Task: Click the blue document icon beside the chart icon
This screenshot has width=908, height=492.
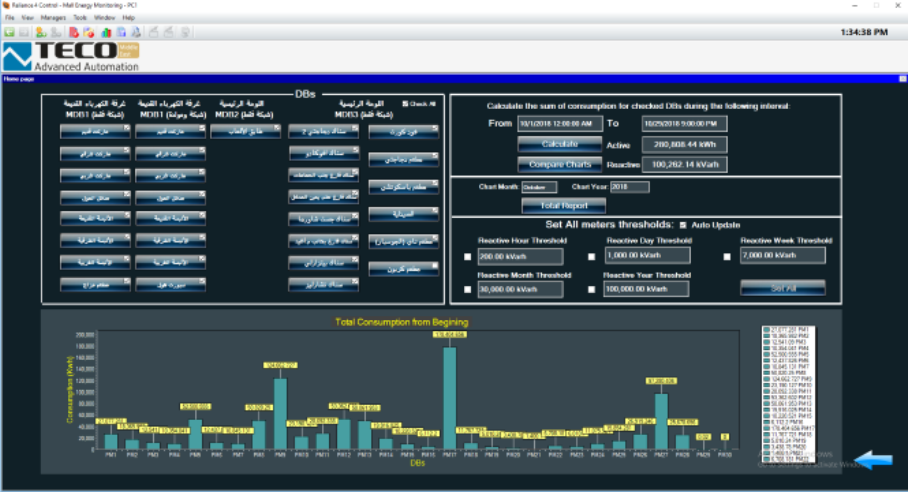Action: (x=122, y=32)
